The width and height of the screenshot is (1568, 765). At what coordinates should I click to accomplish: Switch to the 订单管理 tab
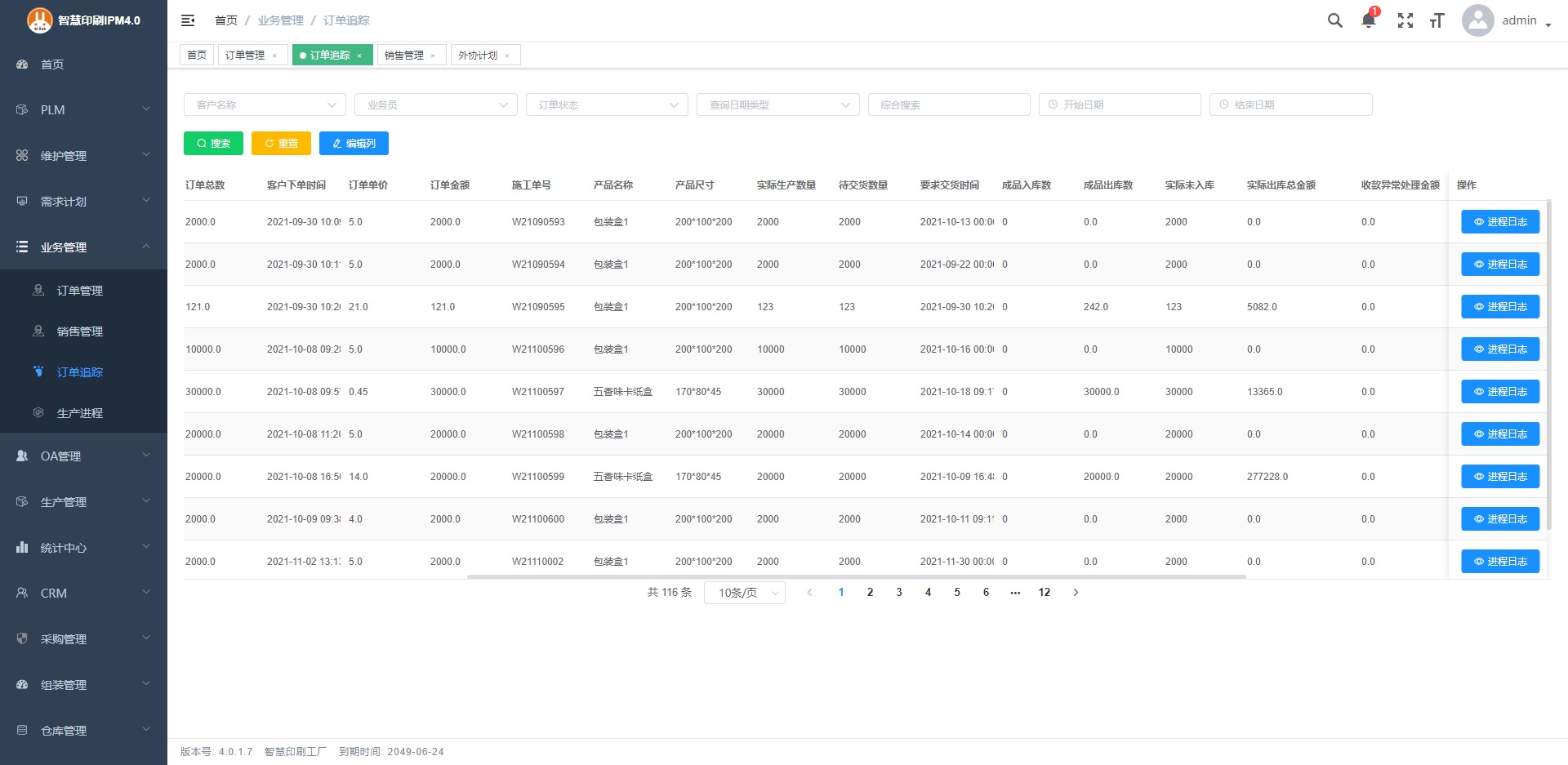pyautogui.click(x=245, y=56)
